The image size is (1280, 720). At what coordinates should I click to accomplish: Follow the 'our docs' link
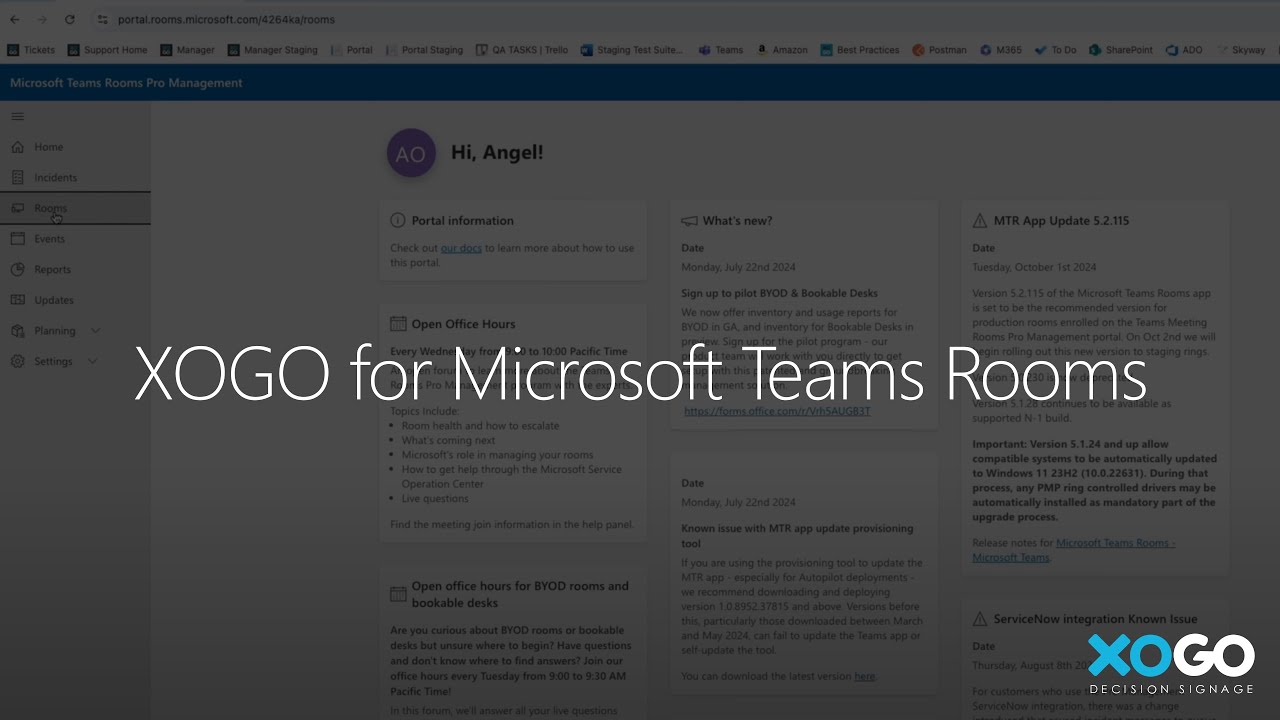coord(461,248)
